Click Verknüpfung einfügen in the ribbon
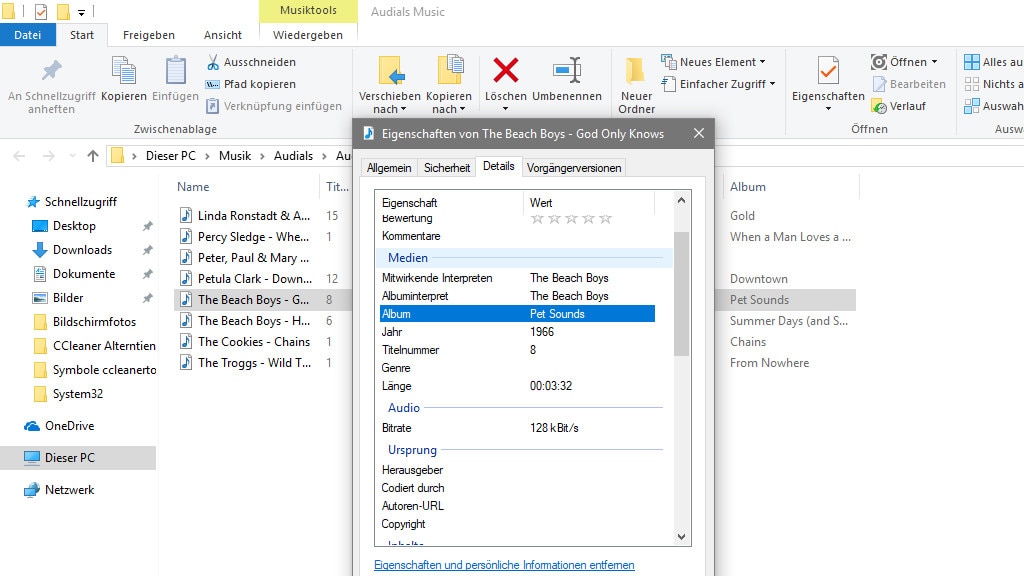 coord(274,106)
